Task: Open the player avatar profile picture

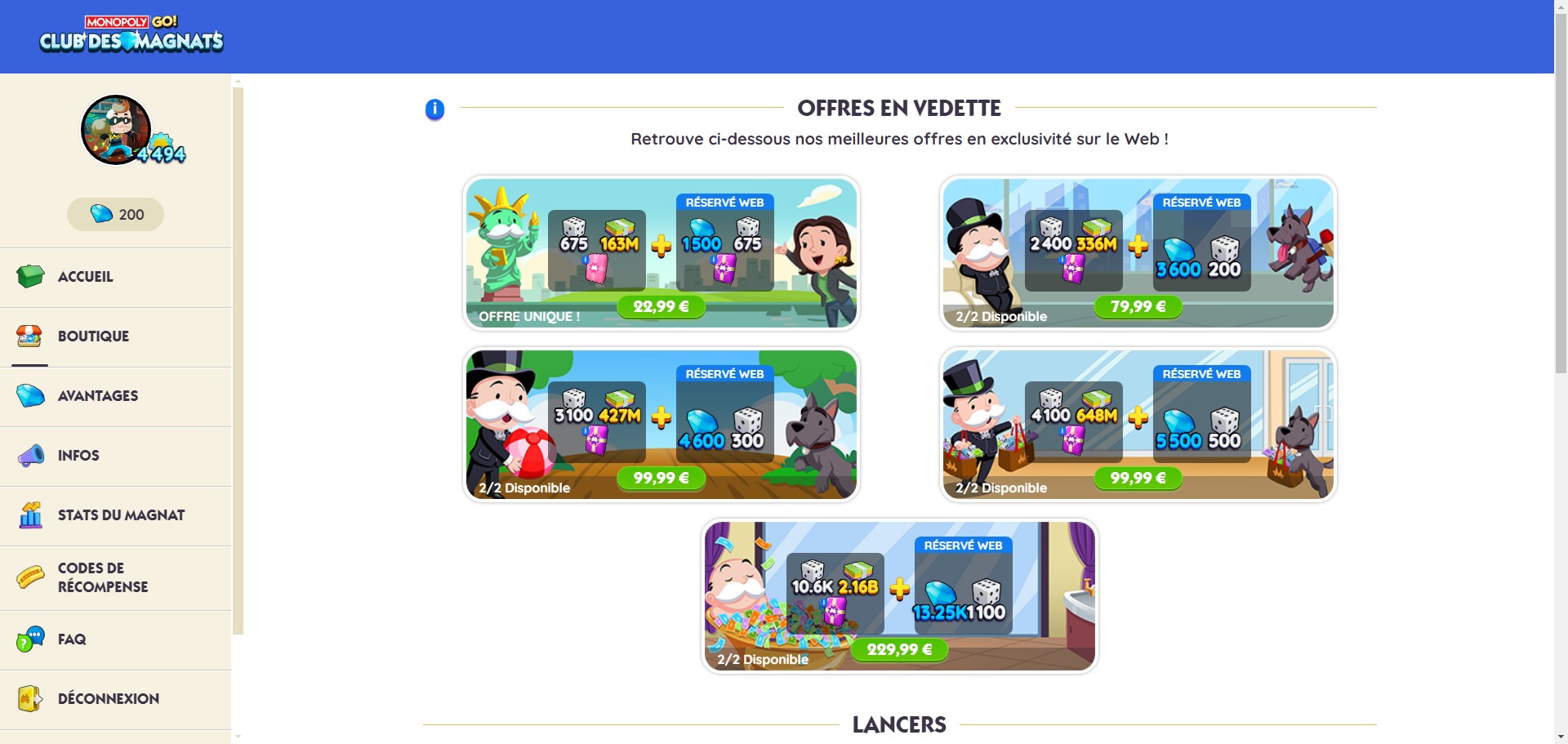Action: [116, 130]
